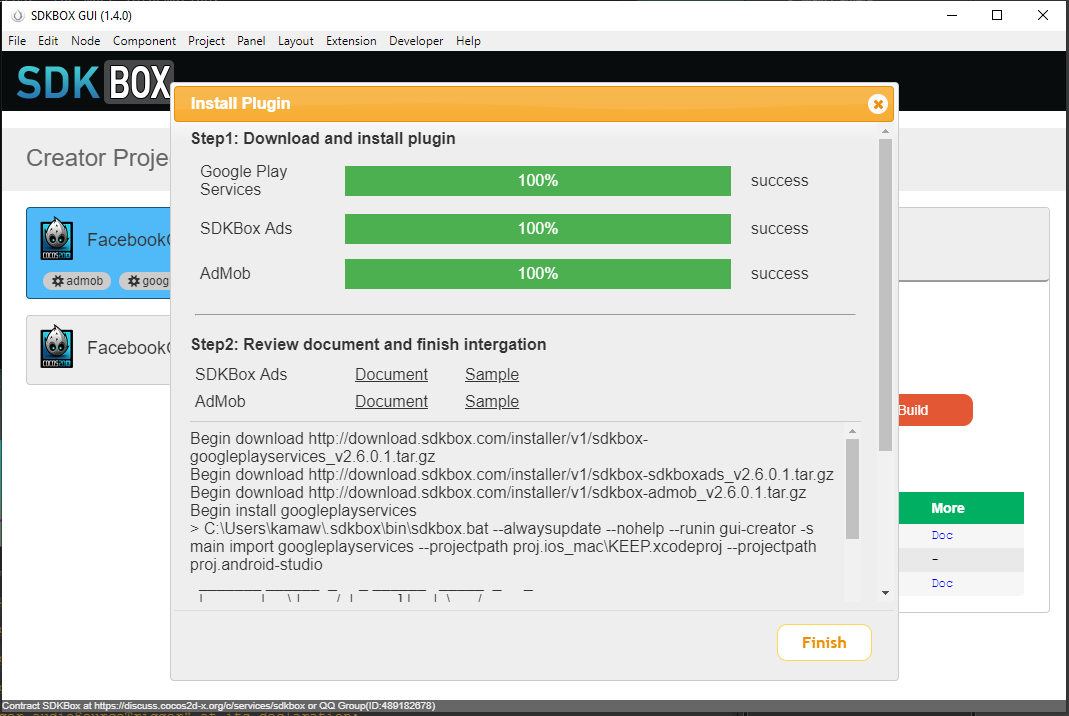Minimize the SDKBOX GUI window
Viewport: 1069px width, 716px height.
click(952, 15)
